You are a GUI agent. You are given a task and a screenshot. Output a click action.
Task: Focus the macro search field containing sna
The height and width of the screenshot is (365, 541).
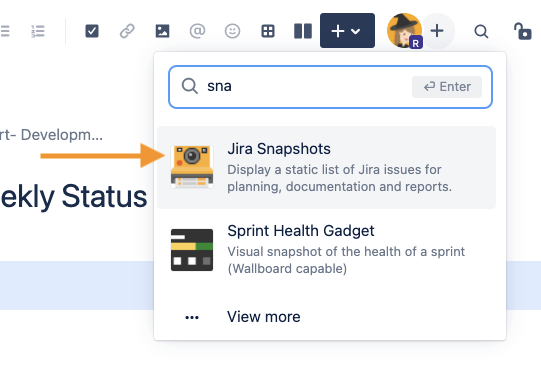pyautogui.click(x=330, y=87)
